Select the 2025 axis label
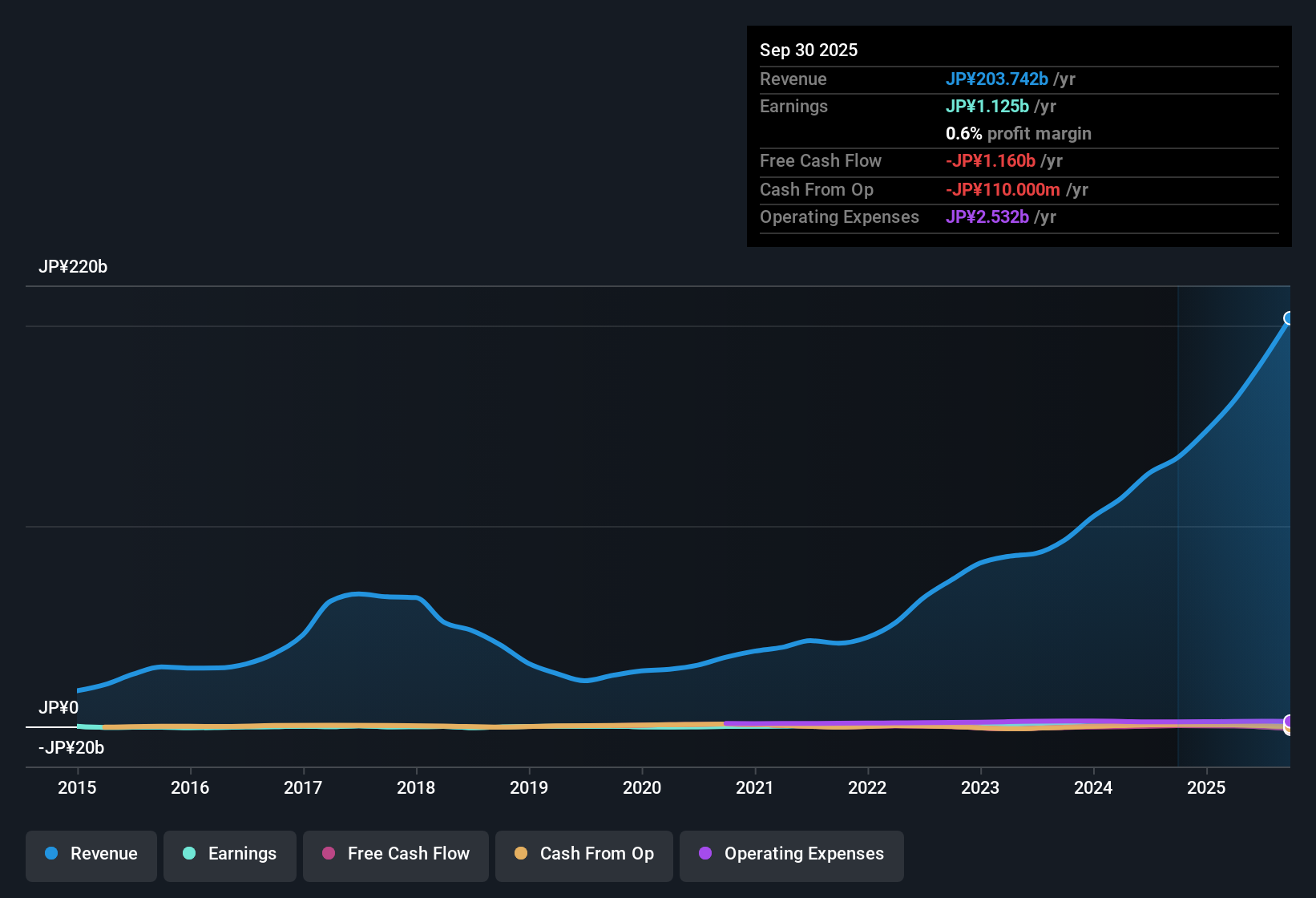This screenshot has height=898, width=1316. (x=1207, y=788)
